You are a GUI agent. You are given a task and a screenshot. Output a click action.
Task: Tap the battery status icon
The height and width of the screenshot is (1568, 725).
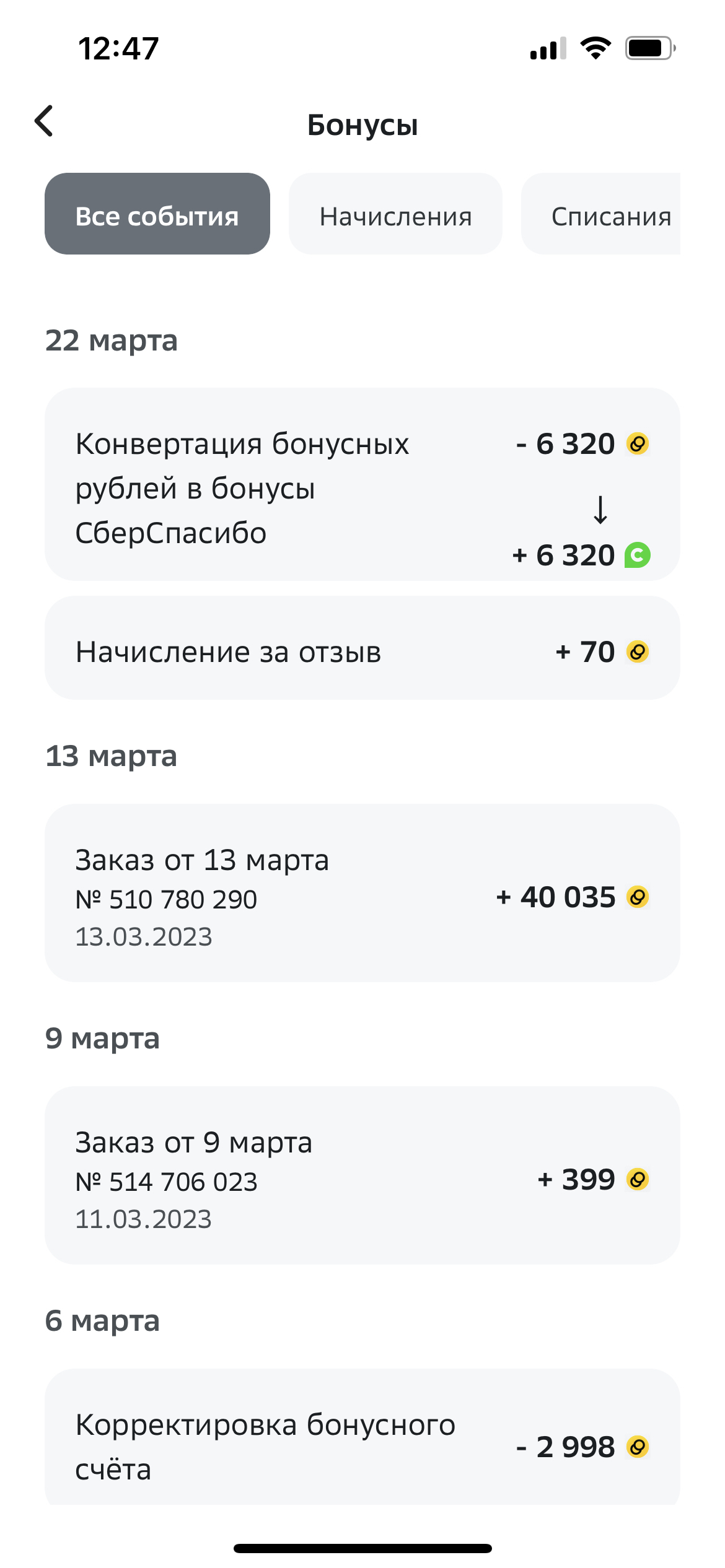tap(649, 48)
